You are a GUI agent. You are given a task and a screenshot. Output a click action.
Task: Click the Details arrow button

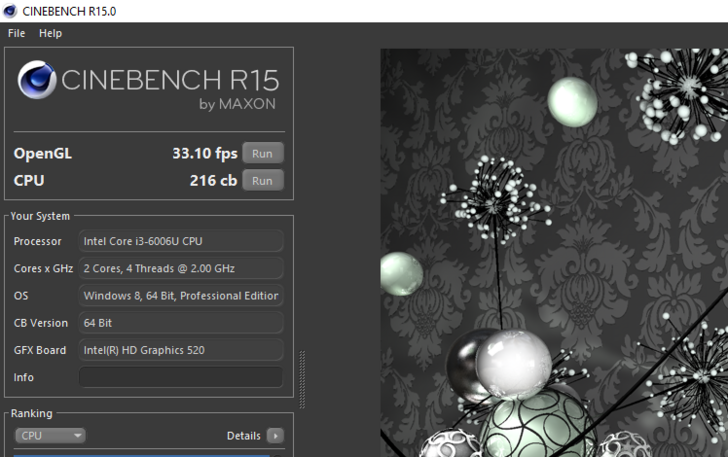coord(275,436)
